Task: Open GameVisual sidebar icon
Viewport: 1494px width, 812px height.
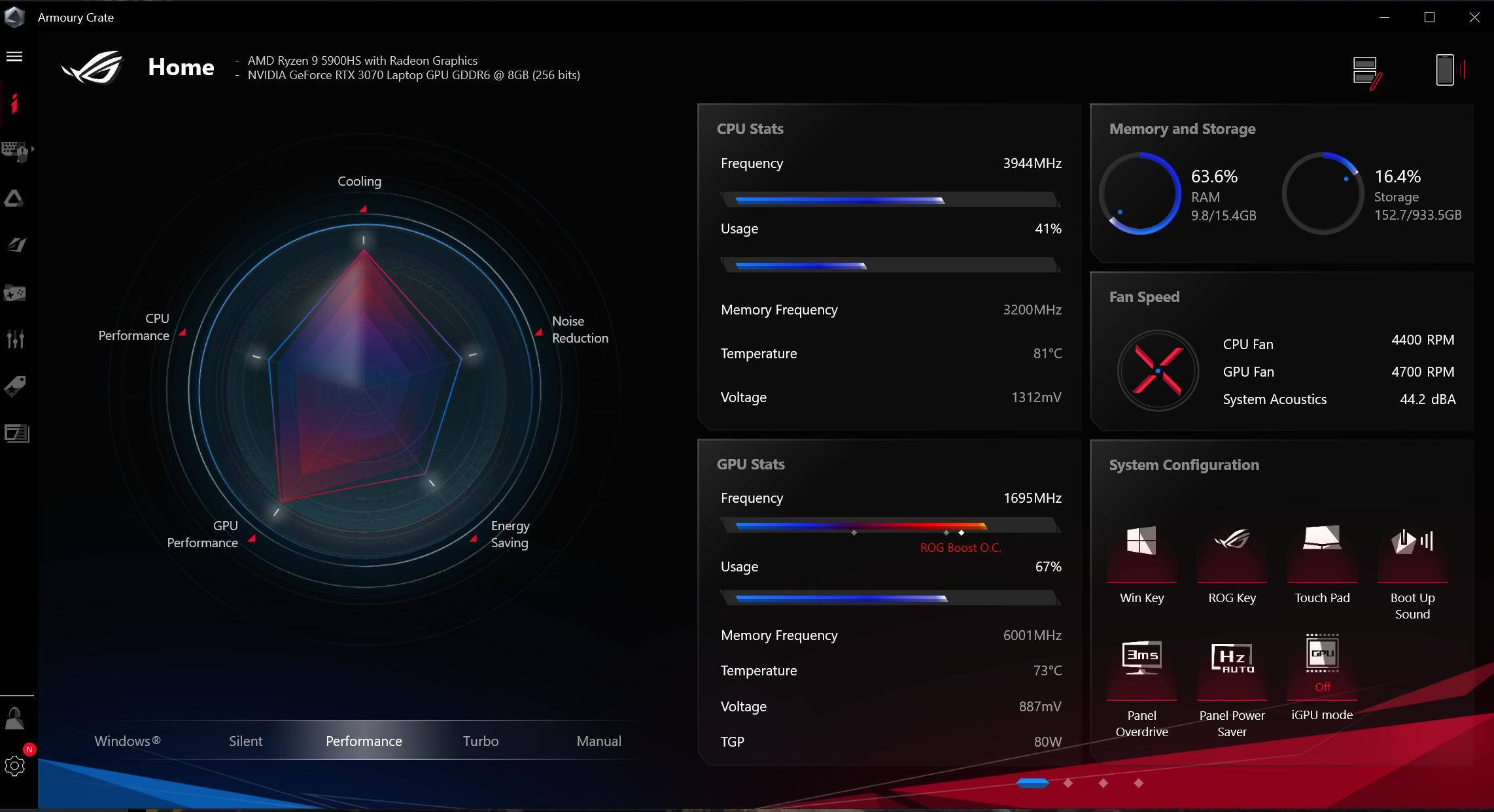Action: click(x=16, y=245)
